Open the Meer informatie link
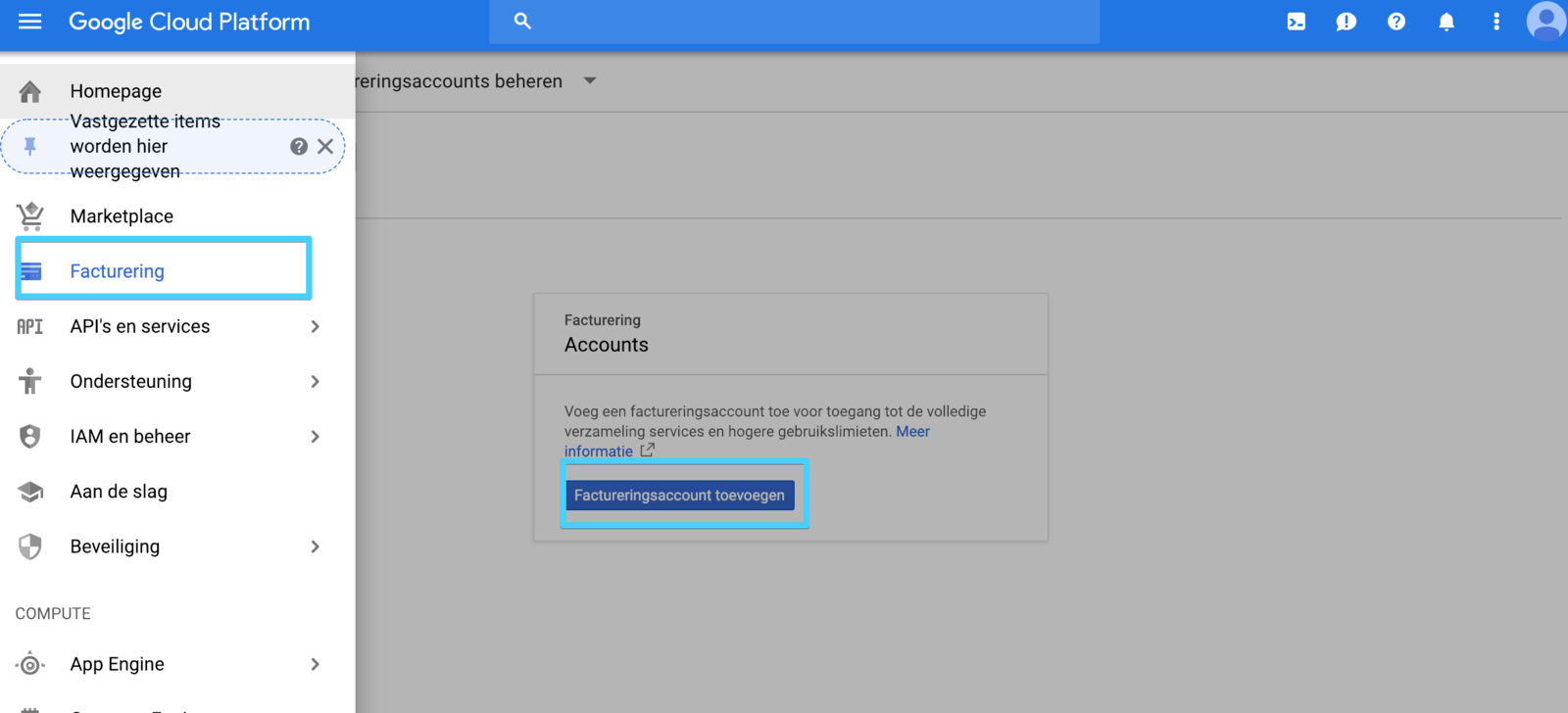Image resolution: width=1568 pixels, height=713 pixels. click(x=911, y=432)
